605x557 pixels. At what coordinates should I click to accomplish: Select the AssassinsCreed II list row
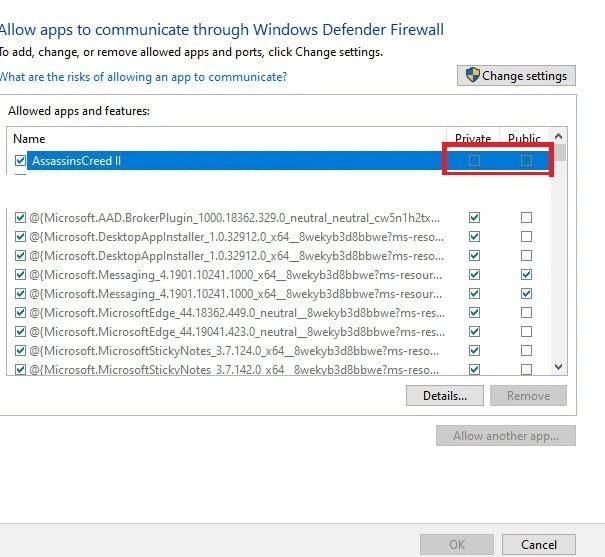coord(230,161)
